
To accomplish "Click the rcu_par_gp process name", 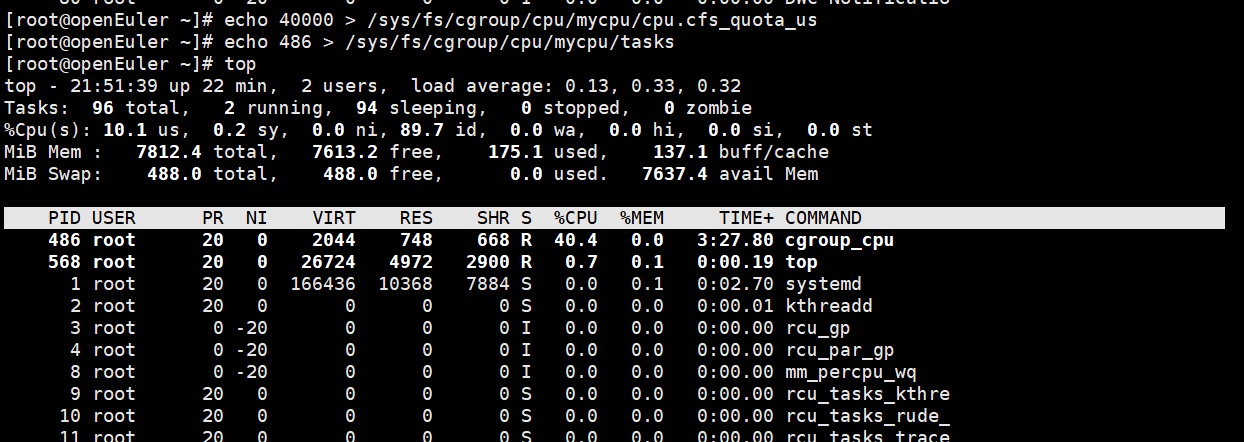I will point(839,350).
